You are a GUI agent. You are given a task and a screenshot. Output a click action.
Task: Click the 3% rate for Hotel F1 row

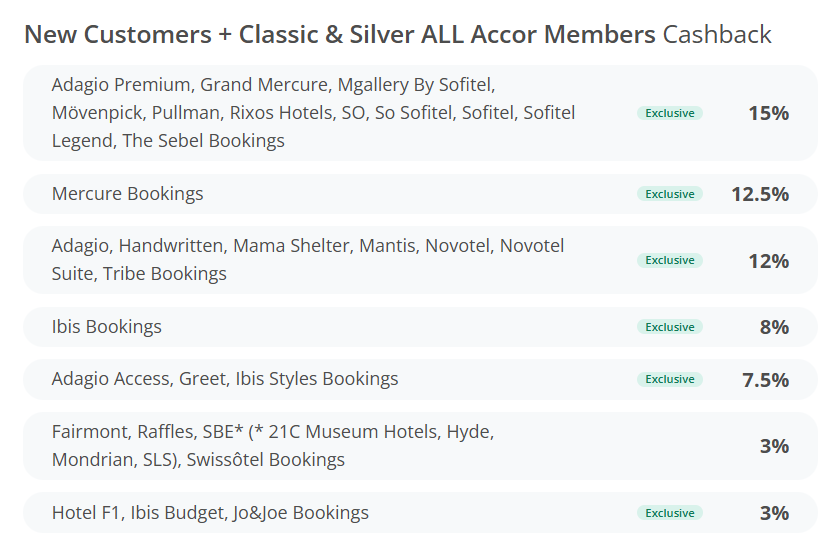(774, 513)
